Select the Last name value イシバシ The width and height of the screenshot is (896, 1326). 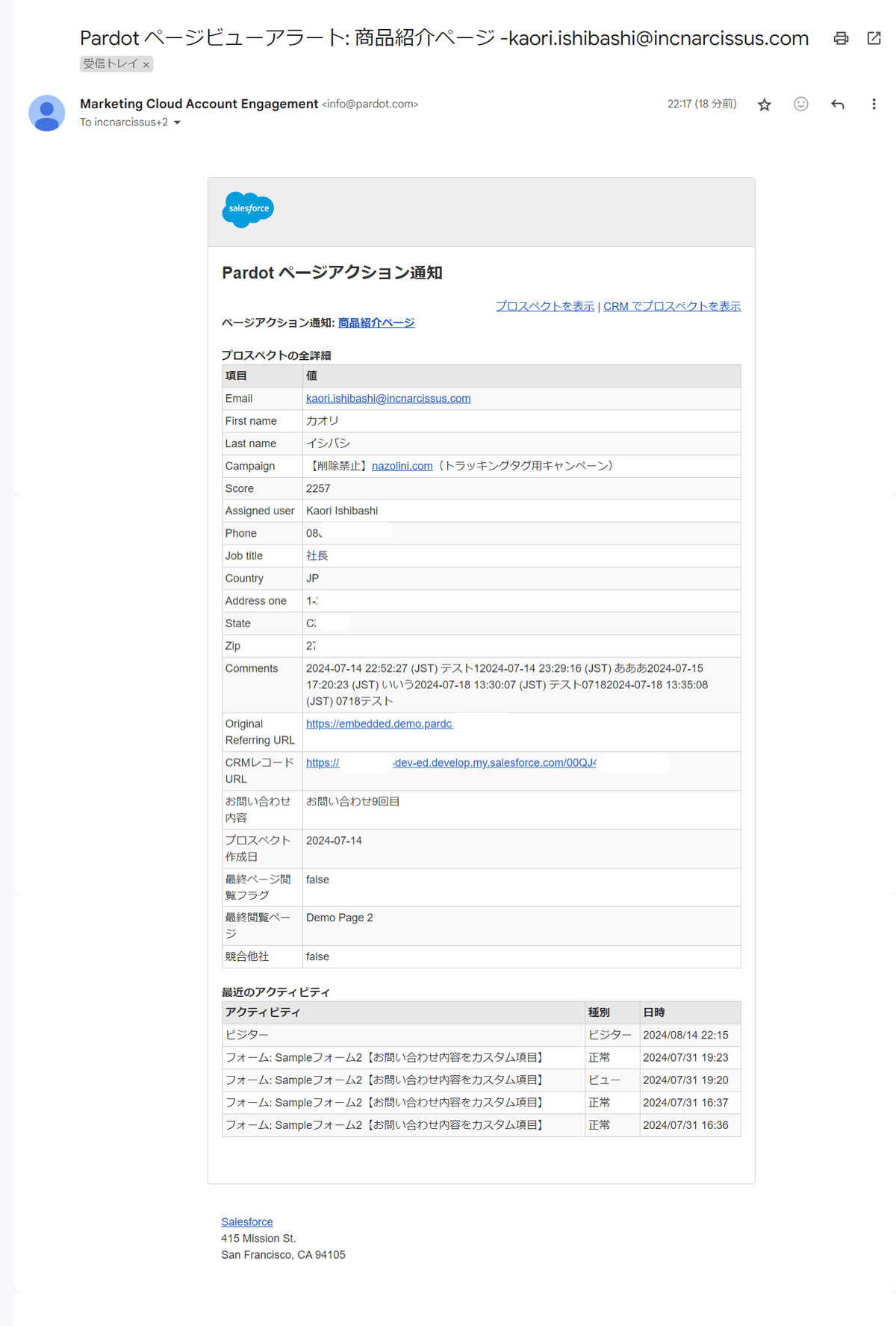coord(328,443)
